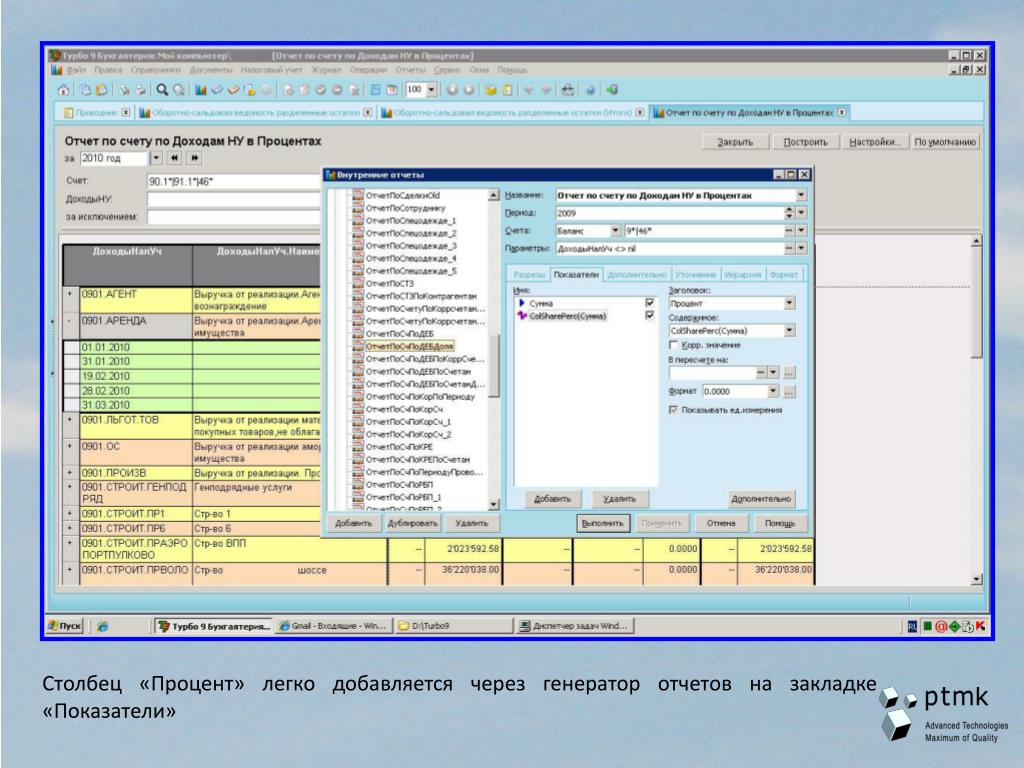Select ОтчетПоСТЗ in the report list
The height and width of the screenshot is (768, 1024).
pos(389,283)
